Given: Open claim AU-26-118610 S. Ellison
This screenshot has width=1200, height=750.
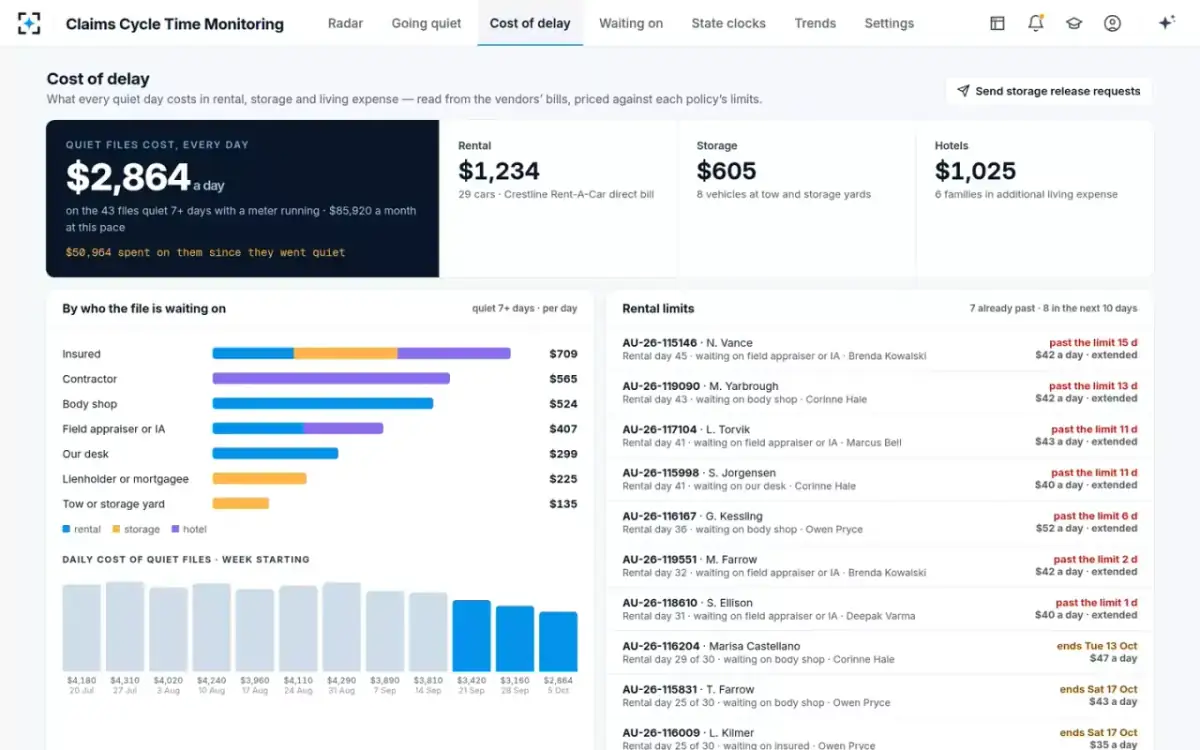Looking at the screenshot, I should click(880, 609).
